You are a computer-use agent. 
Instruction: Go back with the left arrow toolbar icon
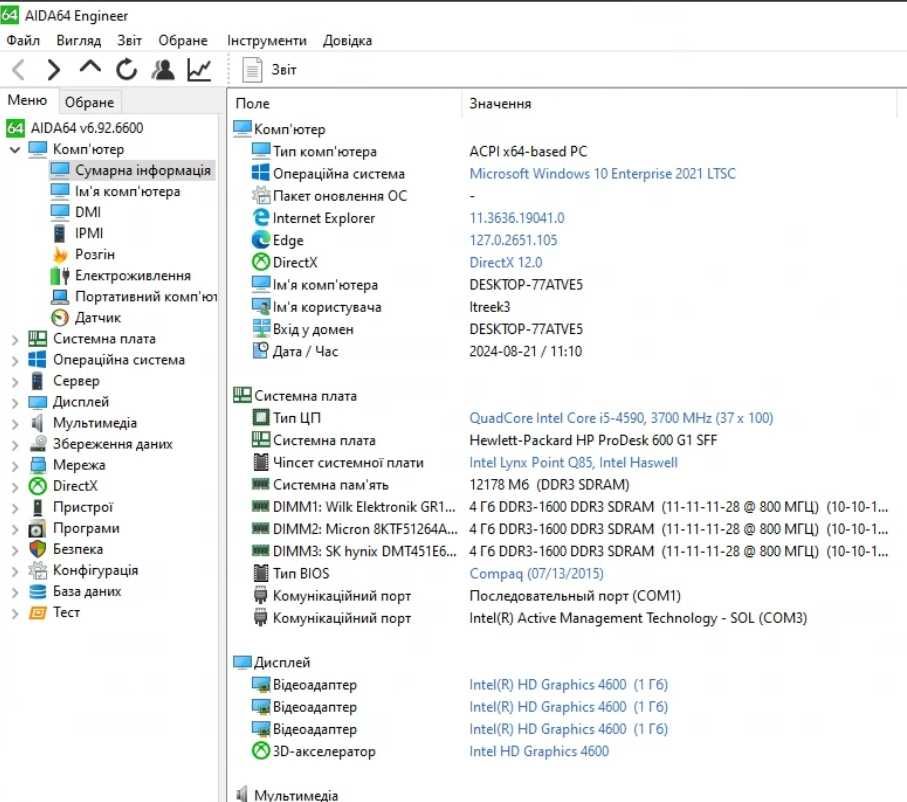19,70
